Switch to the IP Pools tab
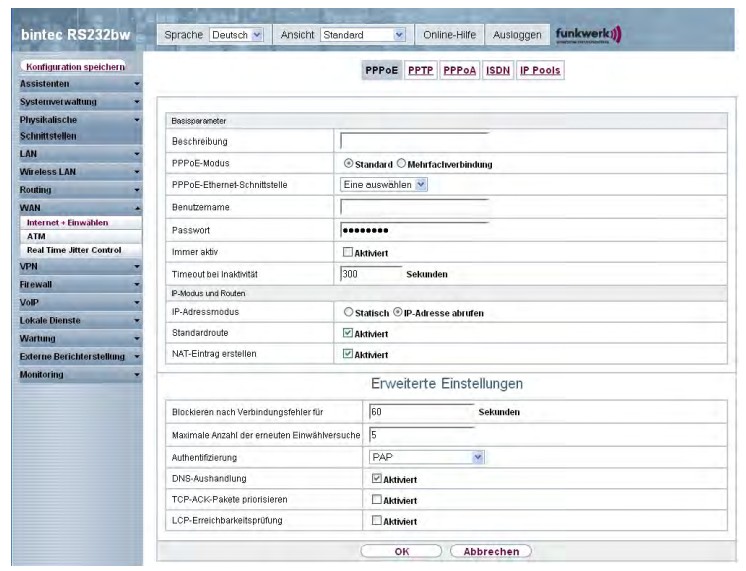The height and width of the screenshot is (571, 746). coord(540,70)
